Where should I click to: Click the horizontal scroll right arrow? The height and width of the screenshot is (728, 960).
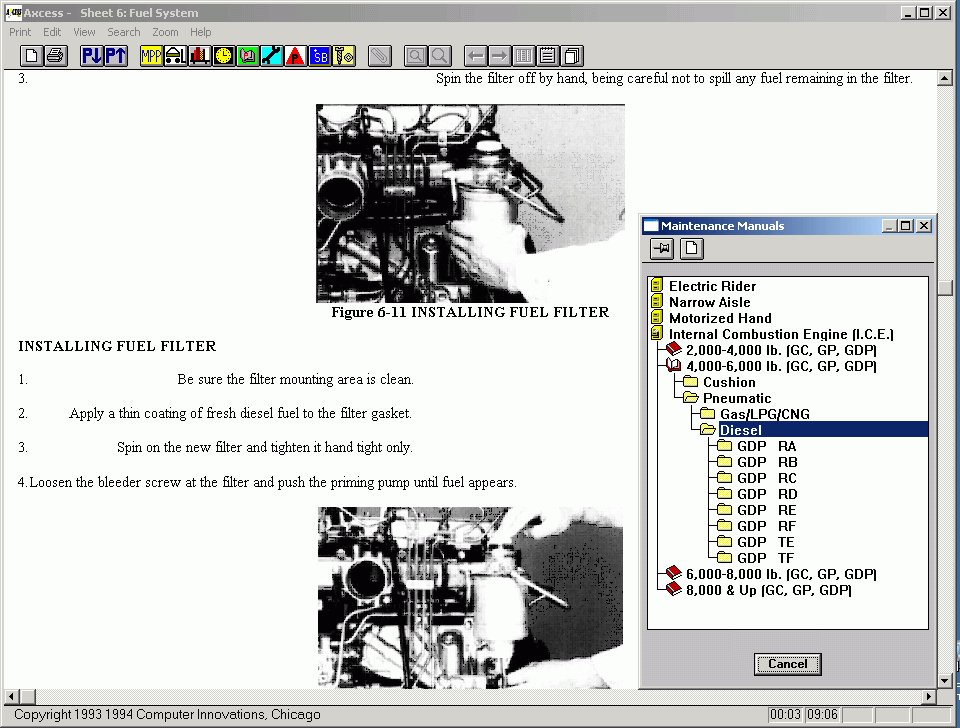[929, 696]
